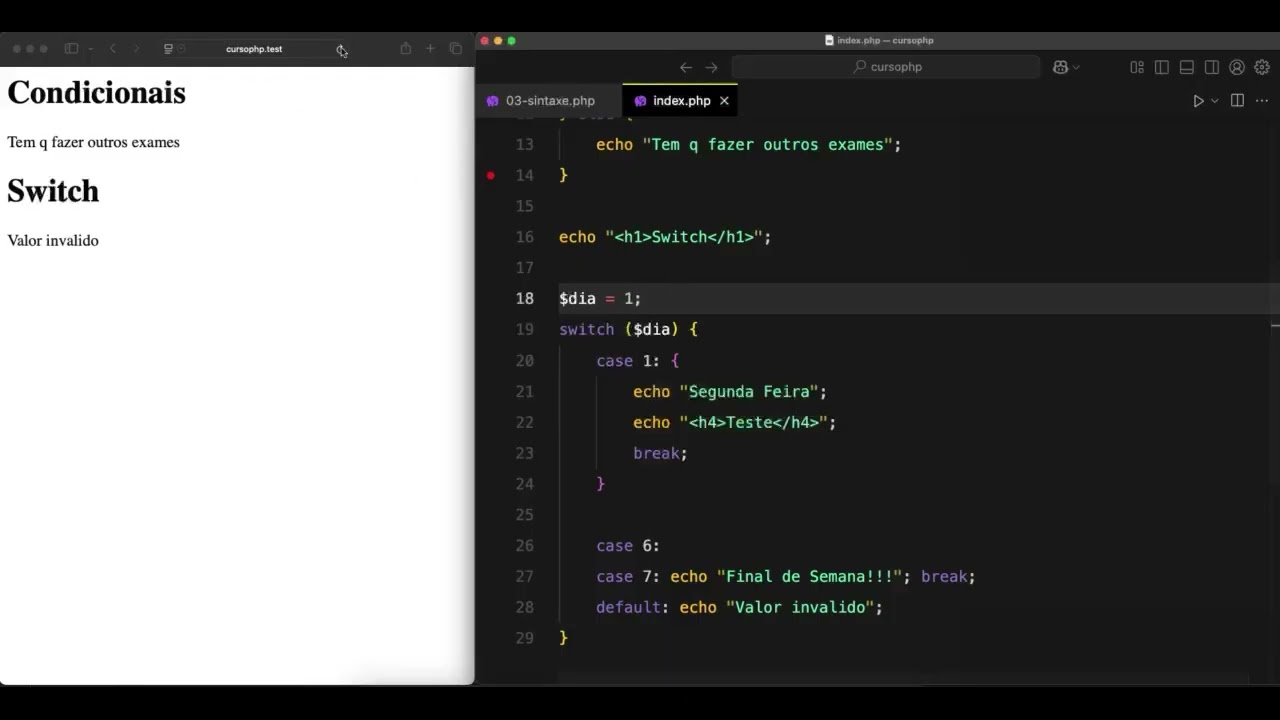The image size is (1280, 720).
Task: Toggle the bottom panel in VS Code
Action: pyautogui.click(x=1187, y=67)
